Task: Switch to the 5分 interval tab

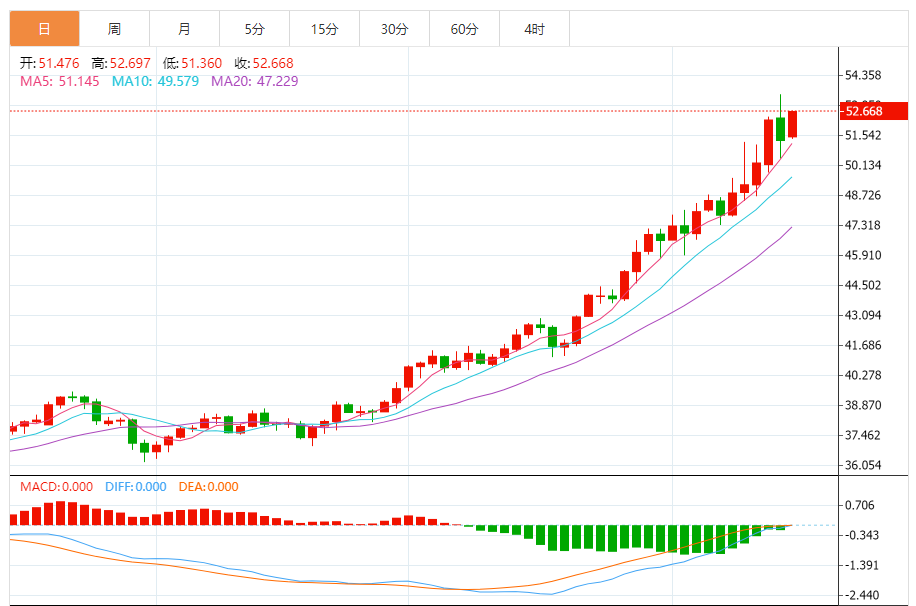Action: pos(254,29)
